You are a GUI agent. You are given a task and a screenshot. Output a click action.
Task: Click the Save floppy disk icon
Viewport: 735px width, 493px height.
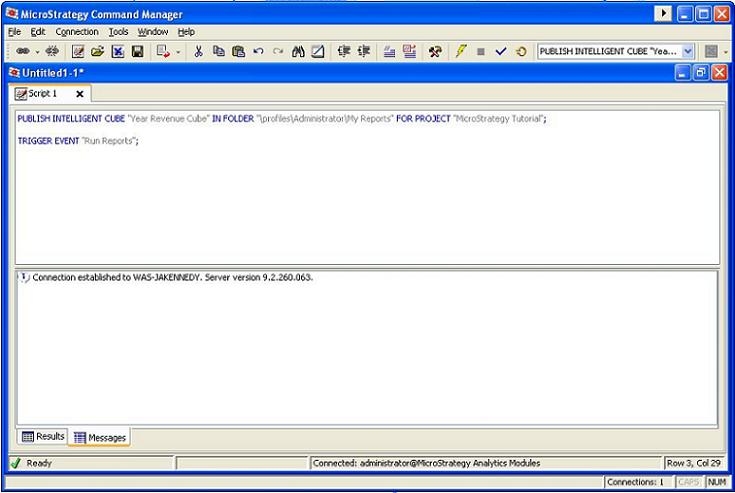137,52
